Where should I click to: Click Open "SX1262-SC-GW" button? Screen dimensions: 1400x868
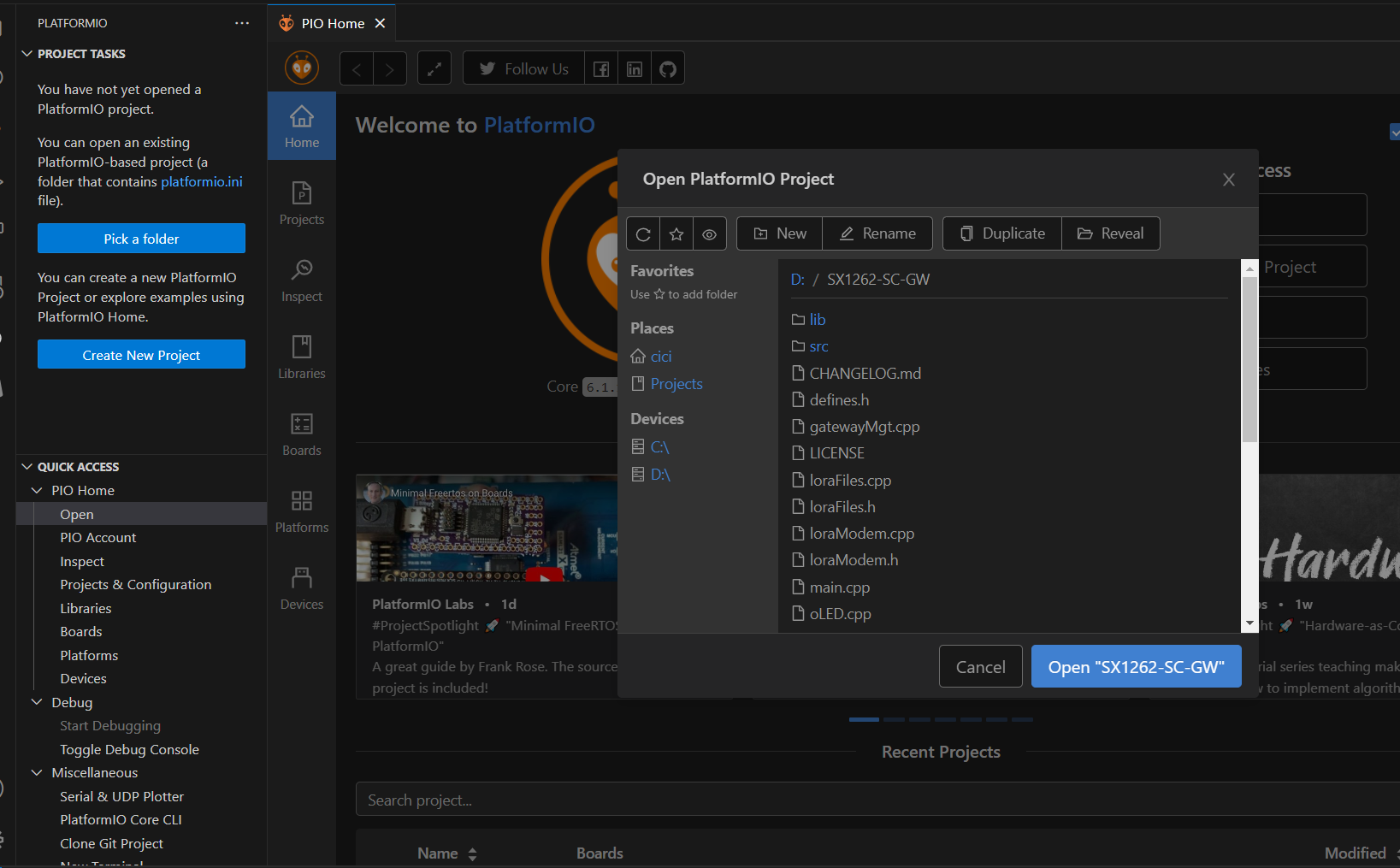1137,666
